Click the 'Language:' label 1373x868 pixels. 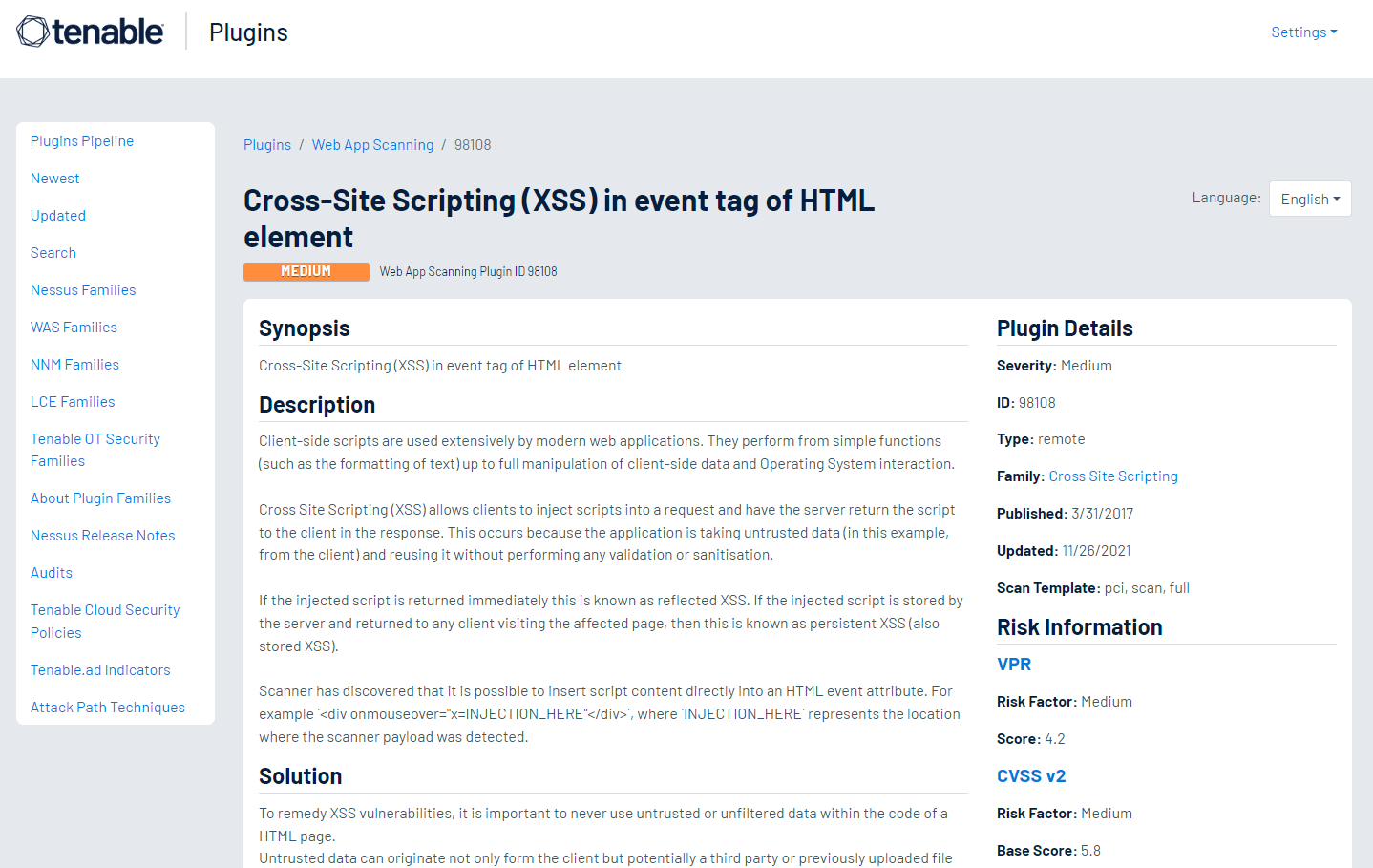pyautogui.click(x=1227, y=198)
